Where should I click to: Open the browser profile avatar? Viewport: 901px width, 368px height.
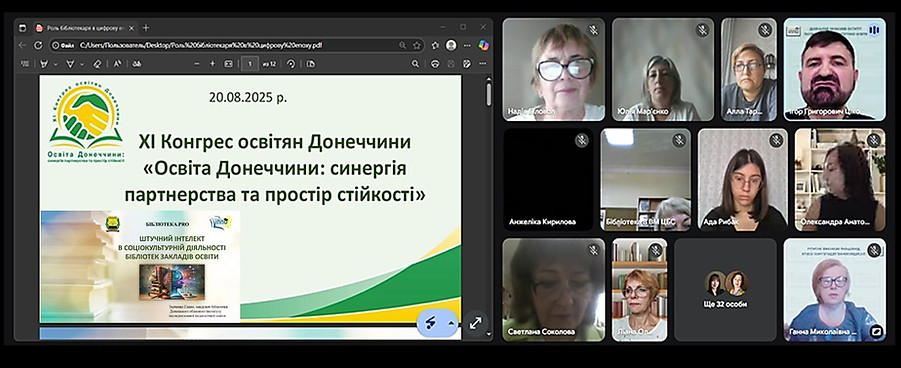451,45
